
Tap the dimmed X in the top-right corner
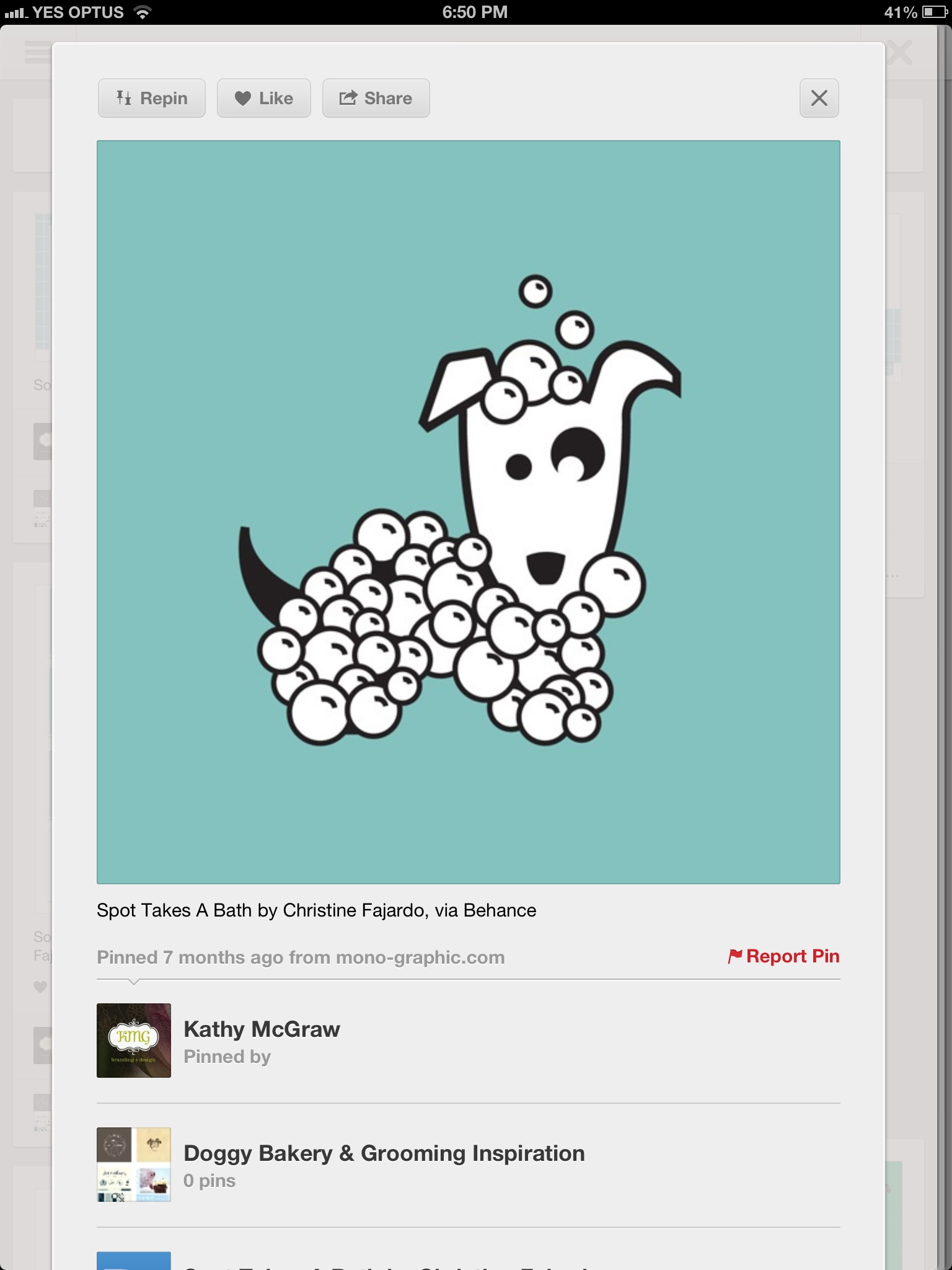(900, 53)
